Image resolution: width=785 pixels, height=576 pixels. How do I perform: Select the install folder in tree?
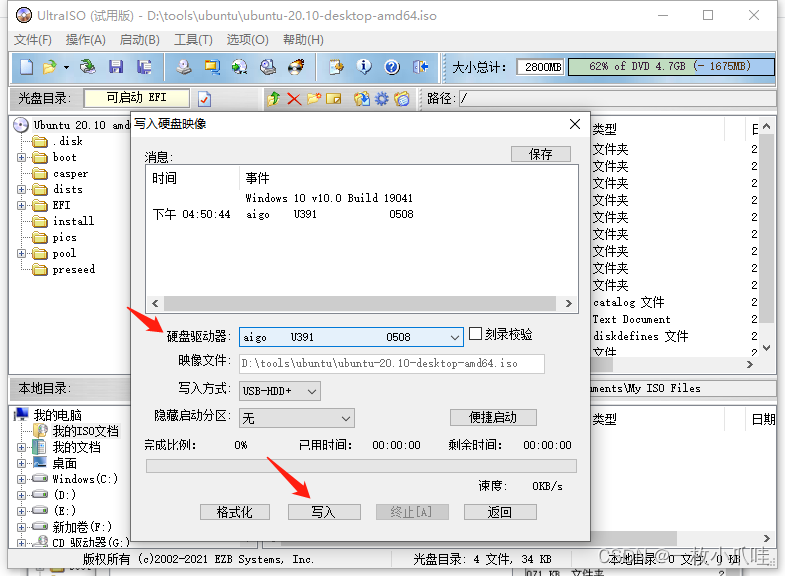click(73, 221)
